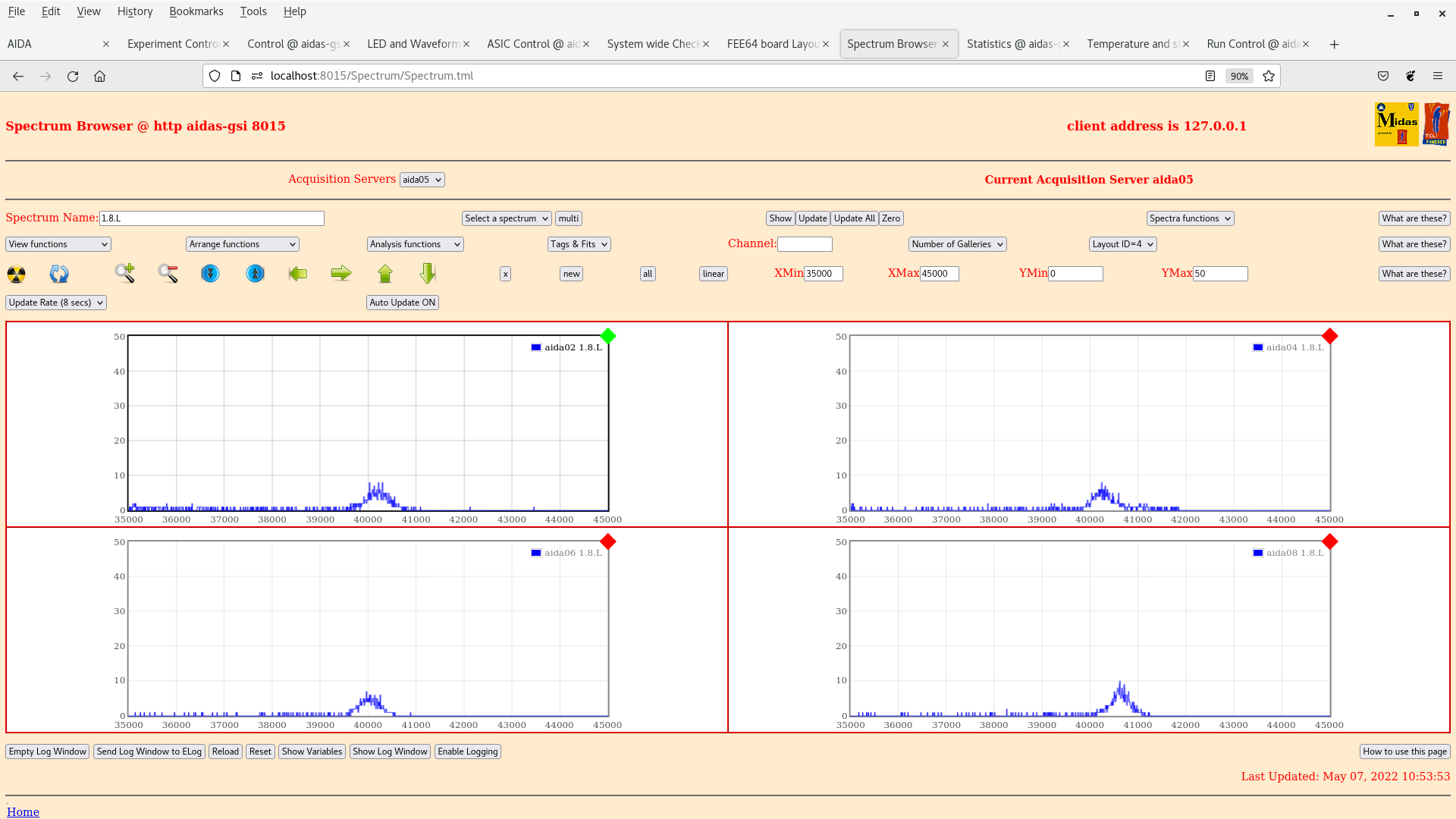
Task: Click the green diamond marker on aida02 gallery
Action: (x=607, y=336)
